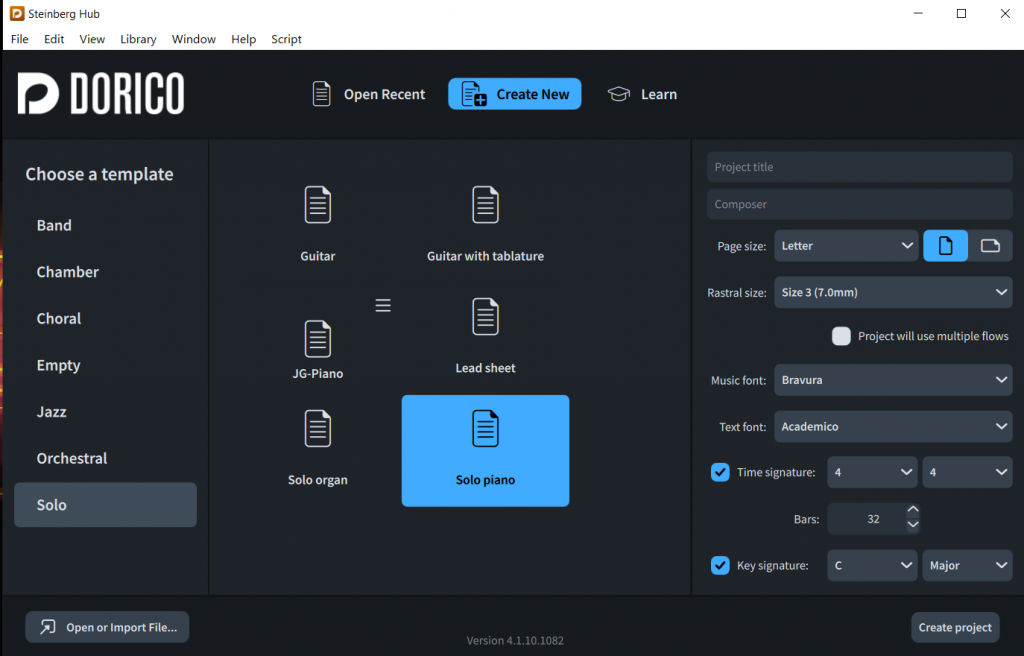Choose the Guitar with tablature template
1024x656 pixels.
pyautogui.click(x=485, y=206)
